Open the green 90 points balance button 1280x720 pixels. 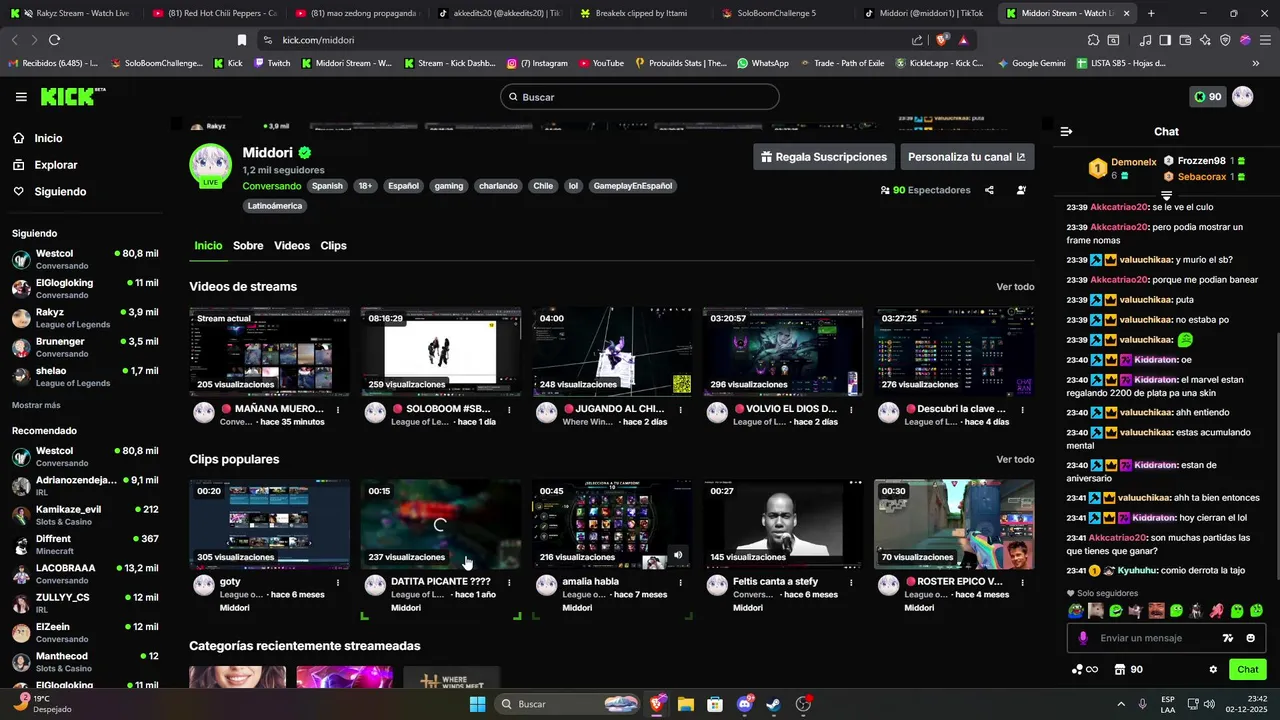(1208, 97)
